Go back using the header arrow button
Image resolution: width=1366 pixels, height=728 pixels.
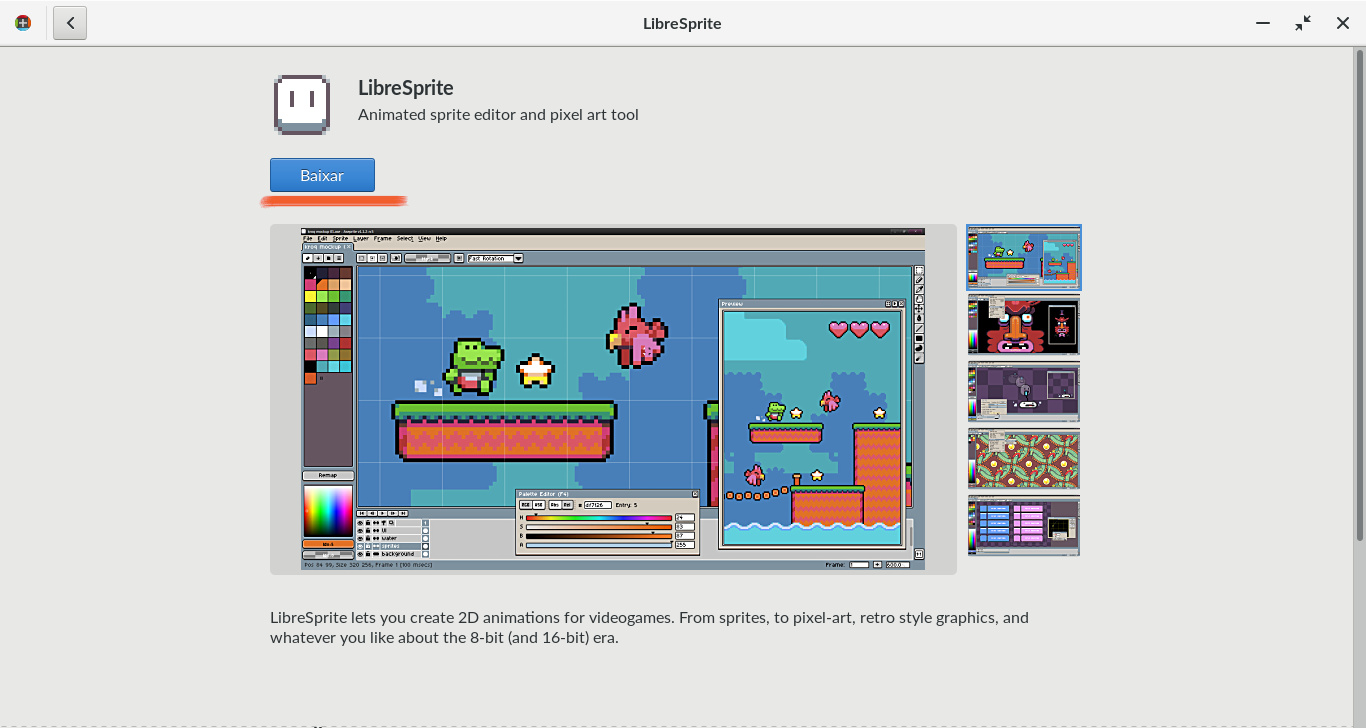point(70,22)
